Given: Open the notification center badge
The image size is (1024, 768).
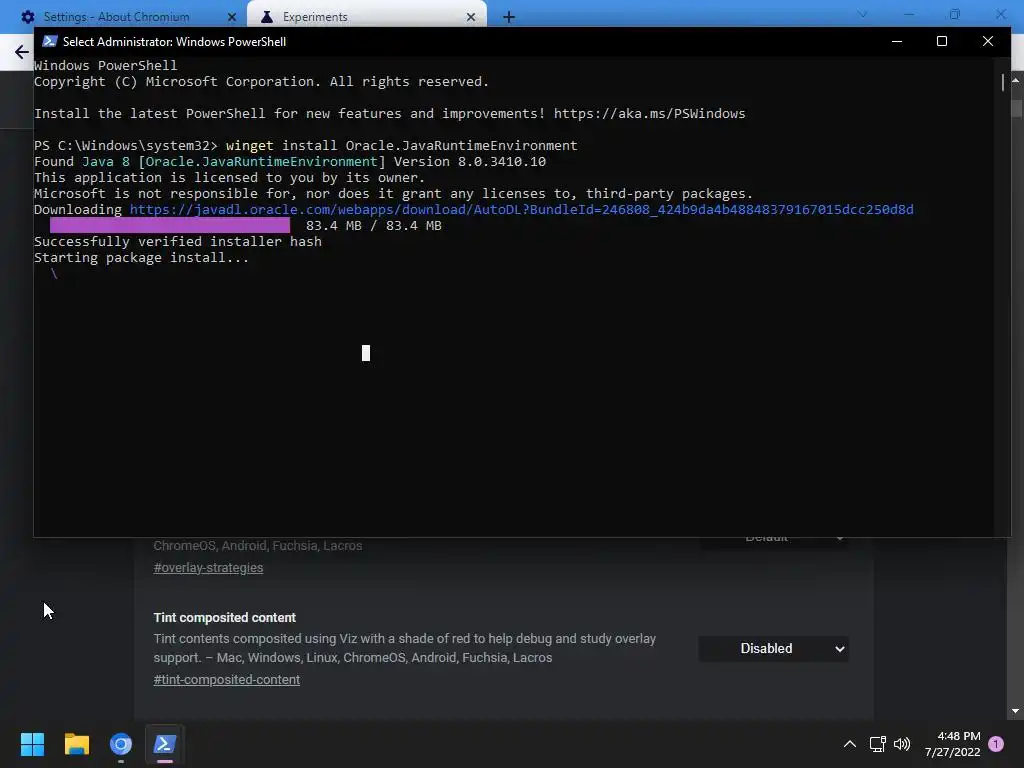Looking at the screenshot, I should tap(996, 744).
